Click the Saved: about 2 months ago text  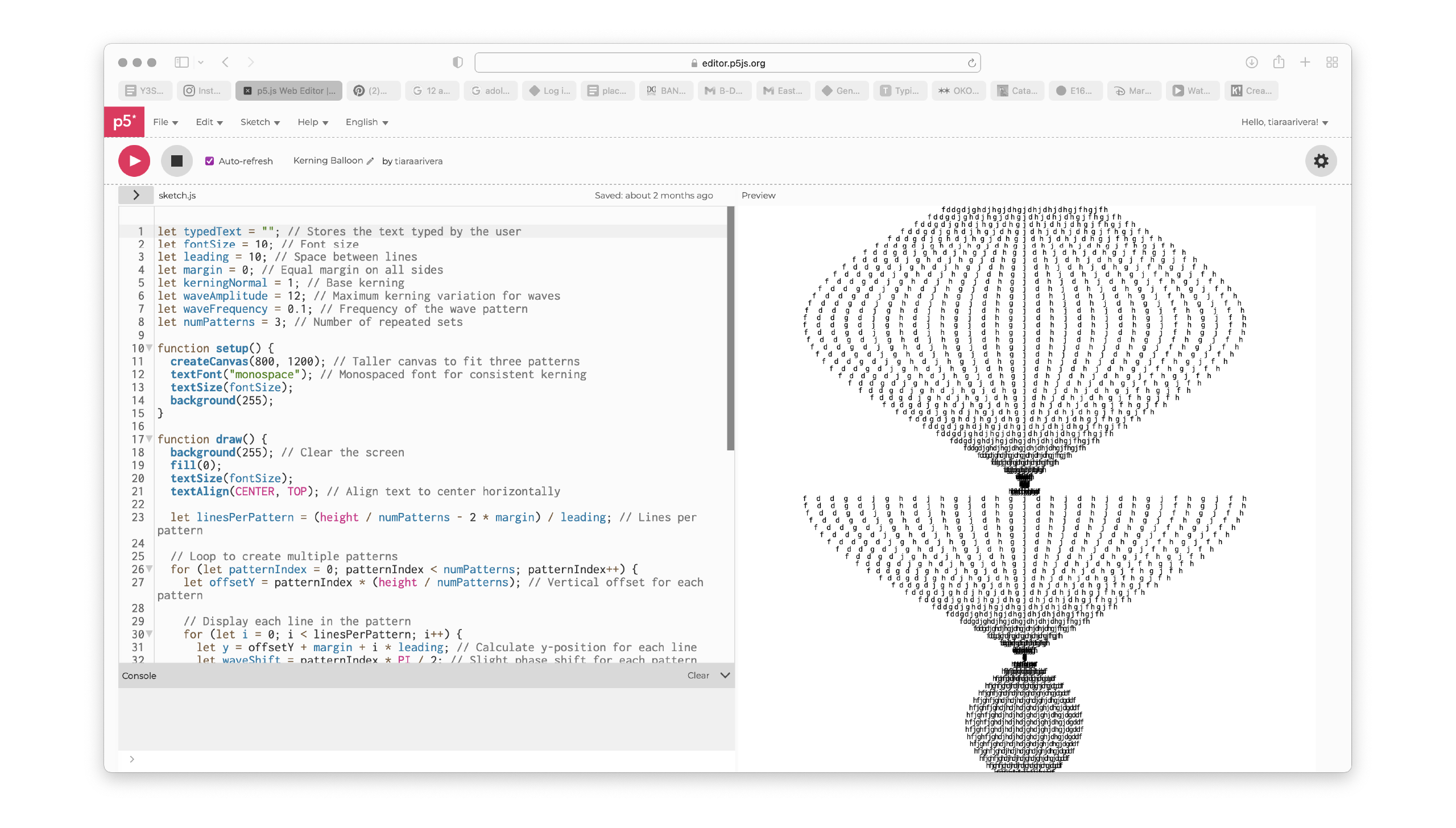click(653, 195)
